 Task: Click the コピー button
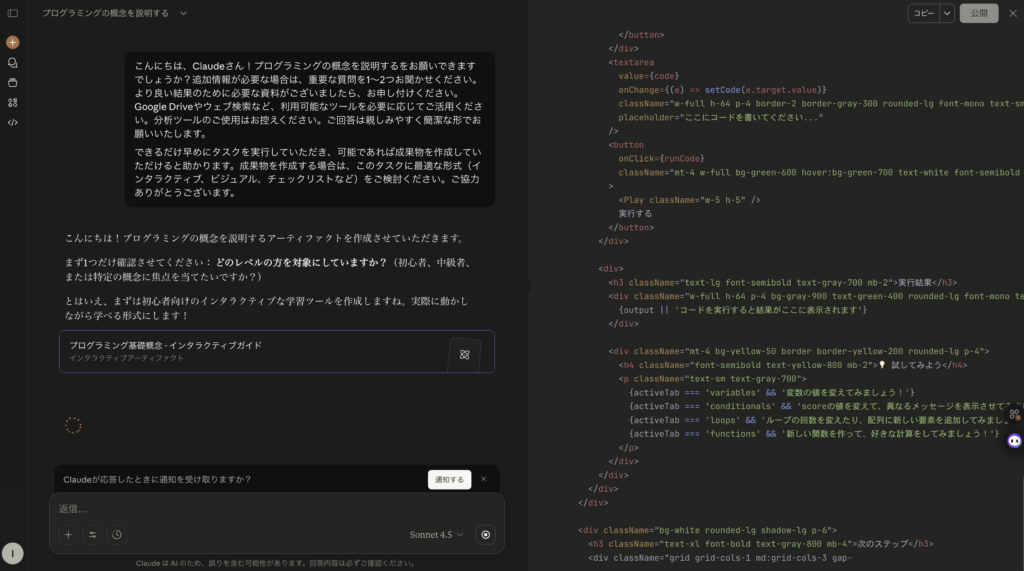point(923,13)
